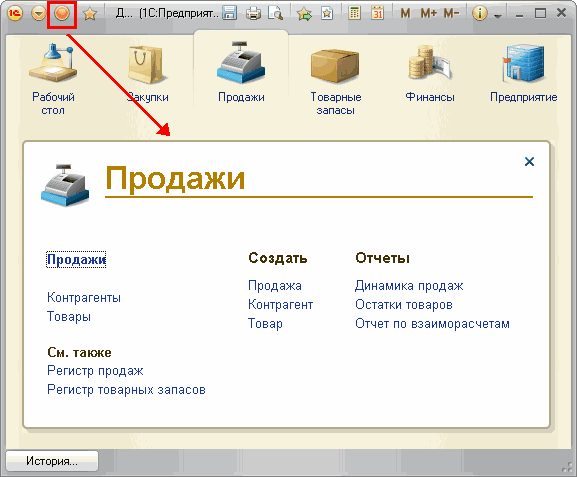Open the Товары list link
Viewport: 577px width, 477px height.
[69, 317]
